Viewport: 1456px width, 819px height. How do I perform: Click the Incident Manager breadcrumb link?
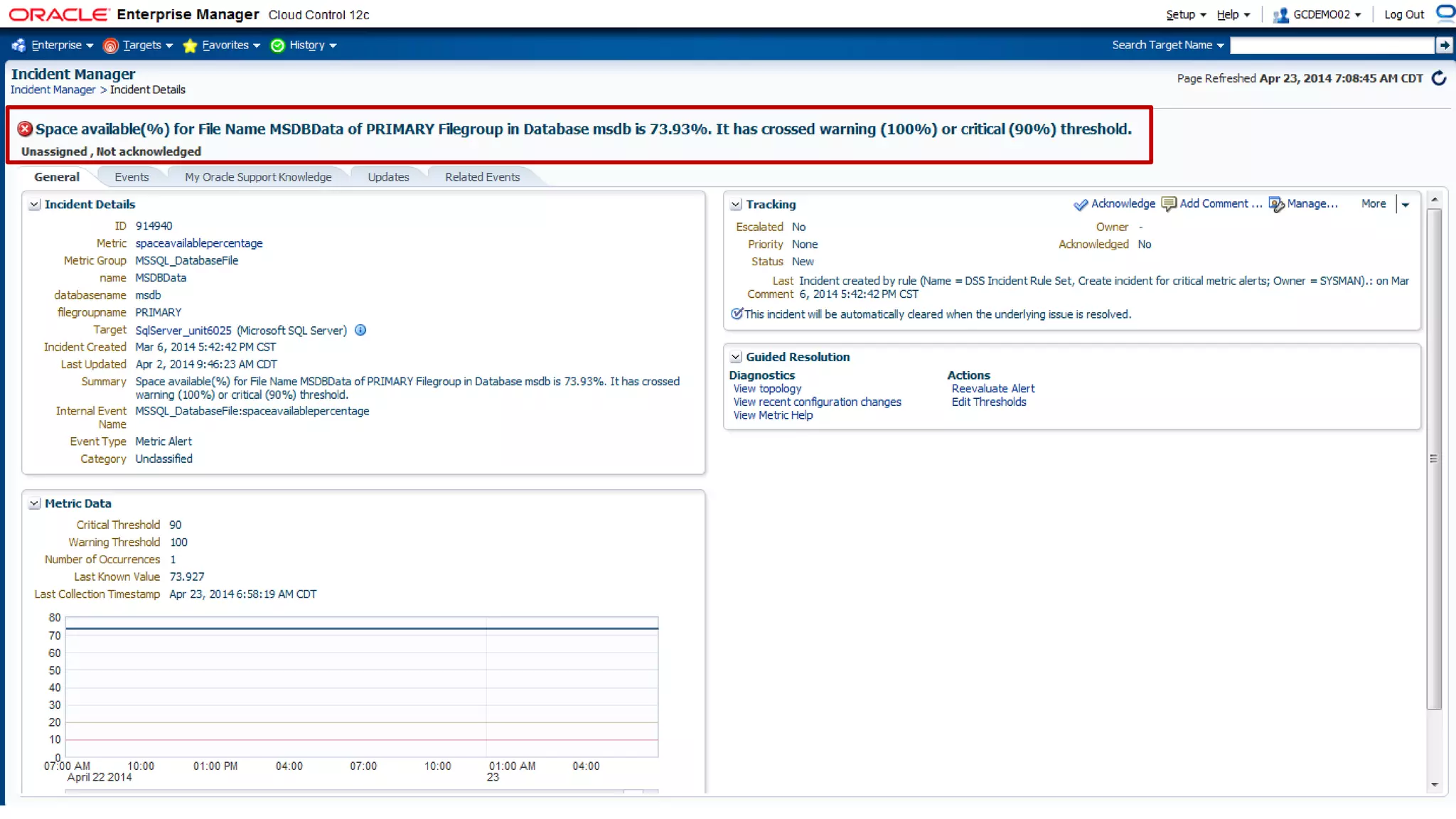click(53, 90)
